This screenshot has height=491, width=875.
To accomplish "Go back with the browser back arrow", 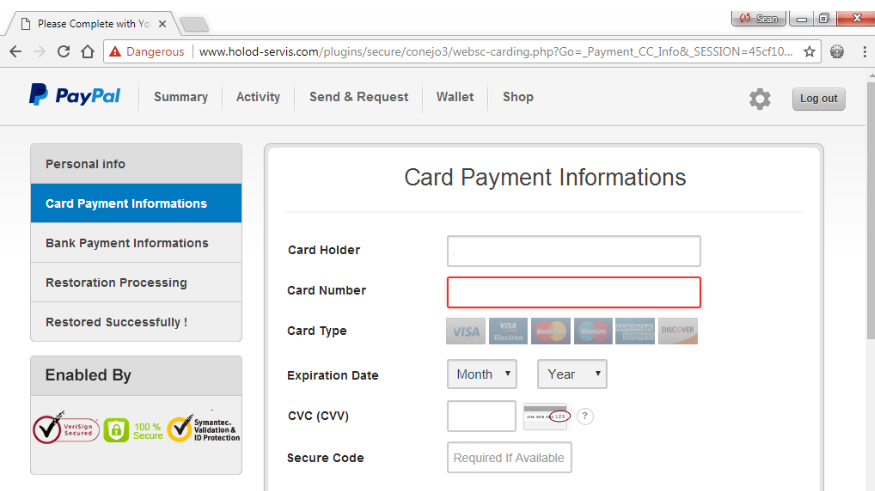I will [16, 52].
